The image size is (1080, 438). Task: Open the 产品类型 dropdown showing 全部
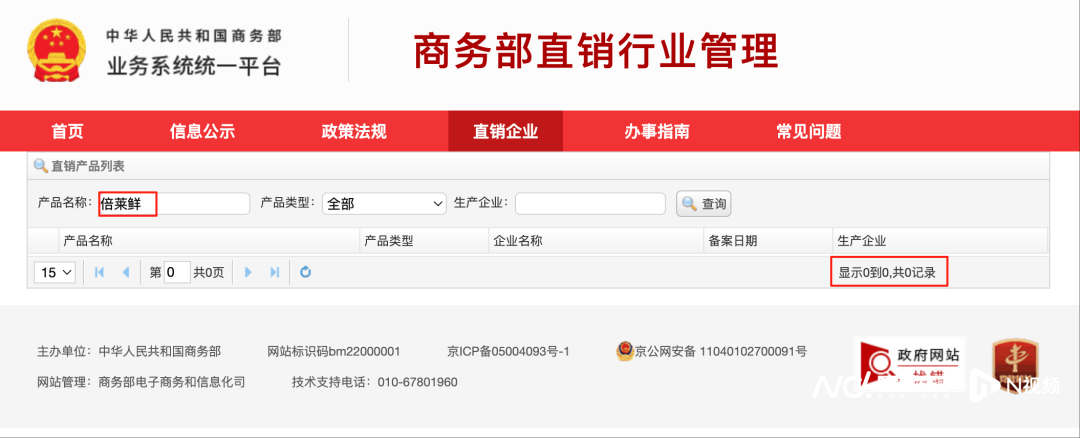coord(384,204)
